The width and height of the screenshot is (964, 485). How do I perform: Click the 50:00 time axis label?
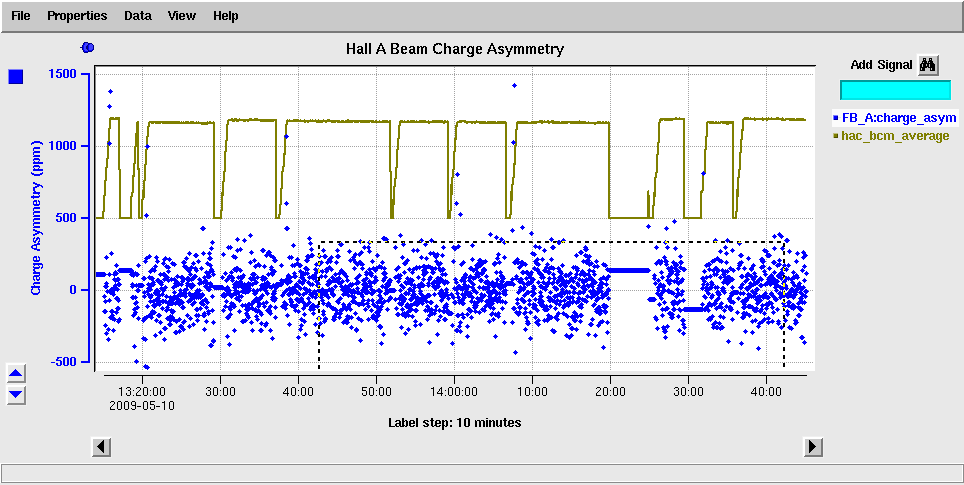click(x=376, y=390)
